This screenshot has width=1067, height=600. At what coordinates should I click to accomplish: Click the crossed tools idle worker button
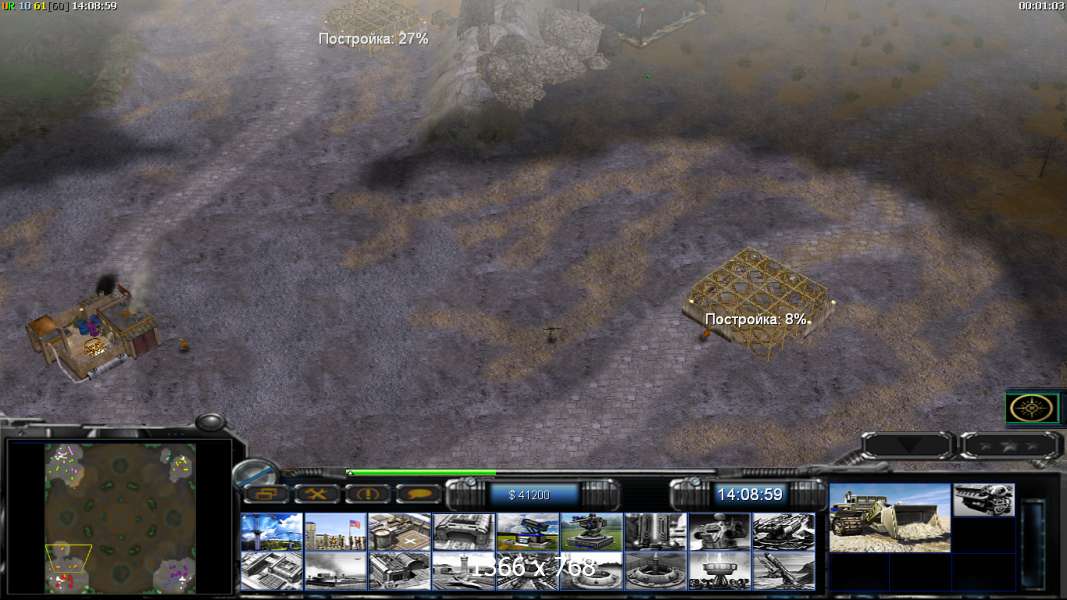(316, 494)
